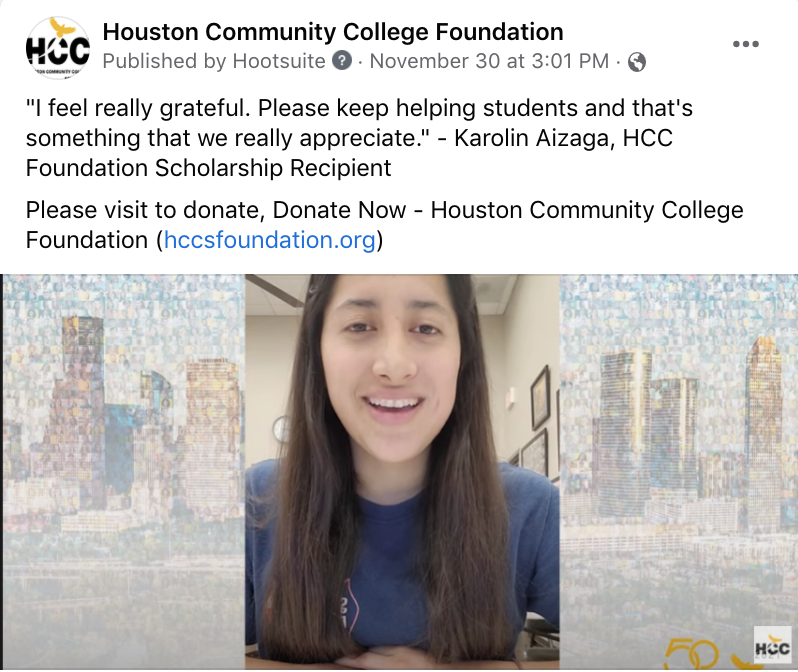This screenshot has width=798, height=672.
Task: Click the Published by Hootsuite label
Action: 214,61
